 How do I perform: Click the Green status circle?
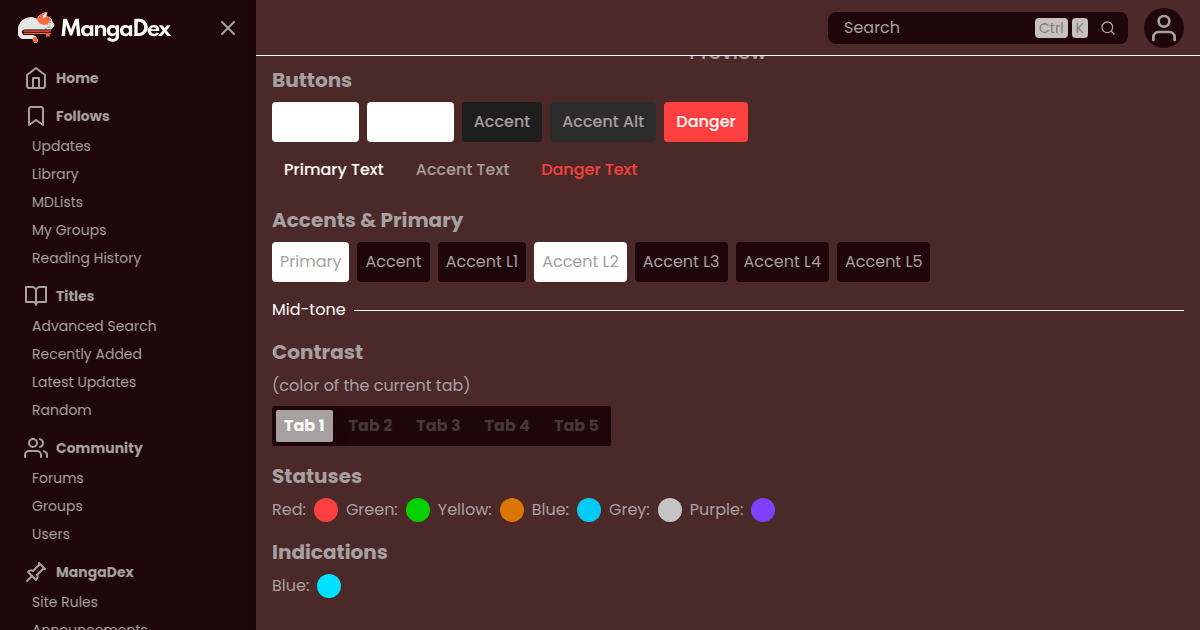[x=418, y=510]
